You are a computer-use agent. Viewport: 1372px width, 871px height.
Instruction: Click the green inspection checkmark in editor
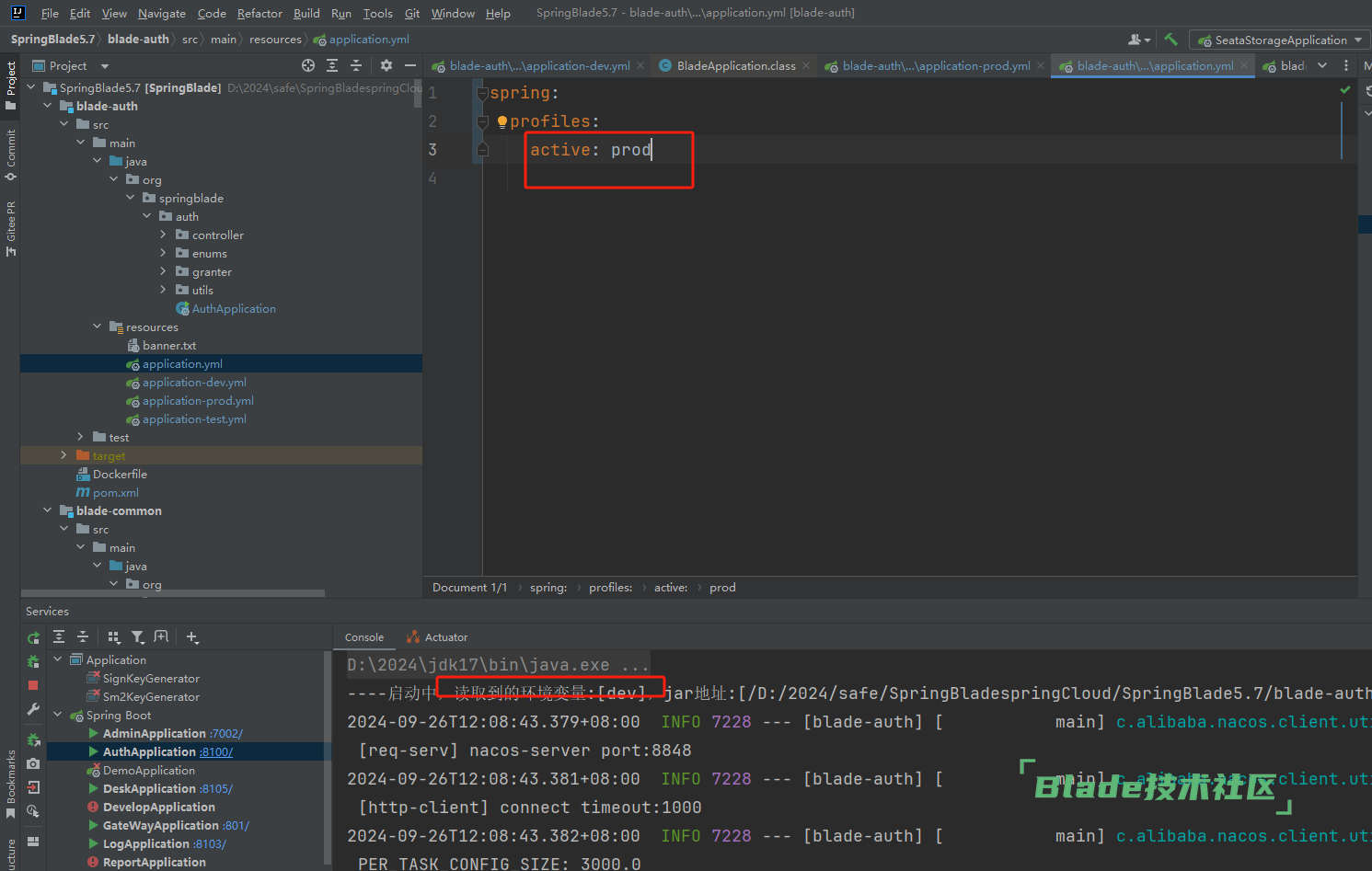[1345, 90]
